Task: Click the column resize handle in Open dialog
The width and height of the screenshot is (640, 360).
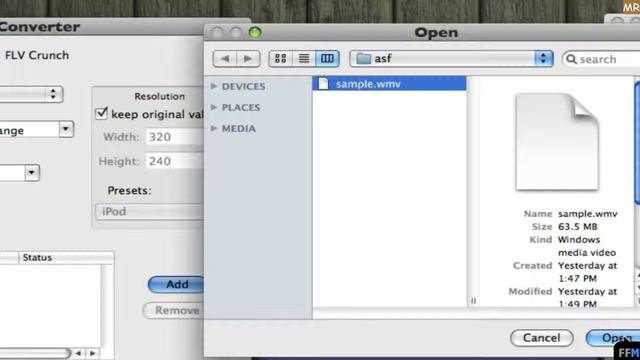Action: 473,301
